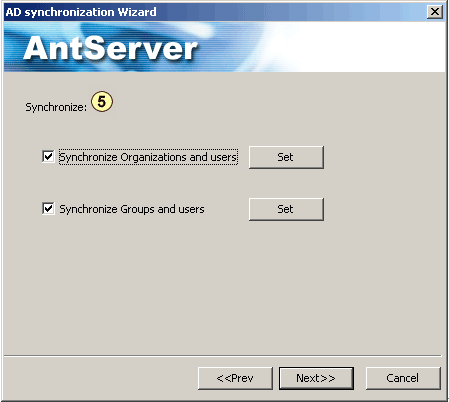Cancel the synchronization wizard
The width and height of the screenshot is (449, 402).
[x=403, y=378]
